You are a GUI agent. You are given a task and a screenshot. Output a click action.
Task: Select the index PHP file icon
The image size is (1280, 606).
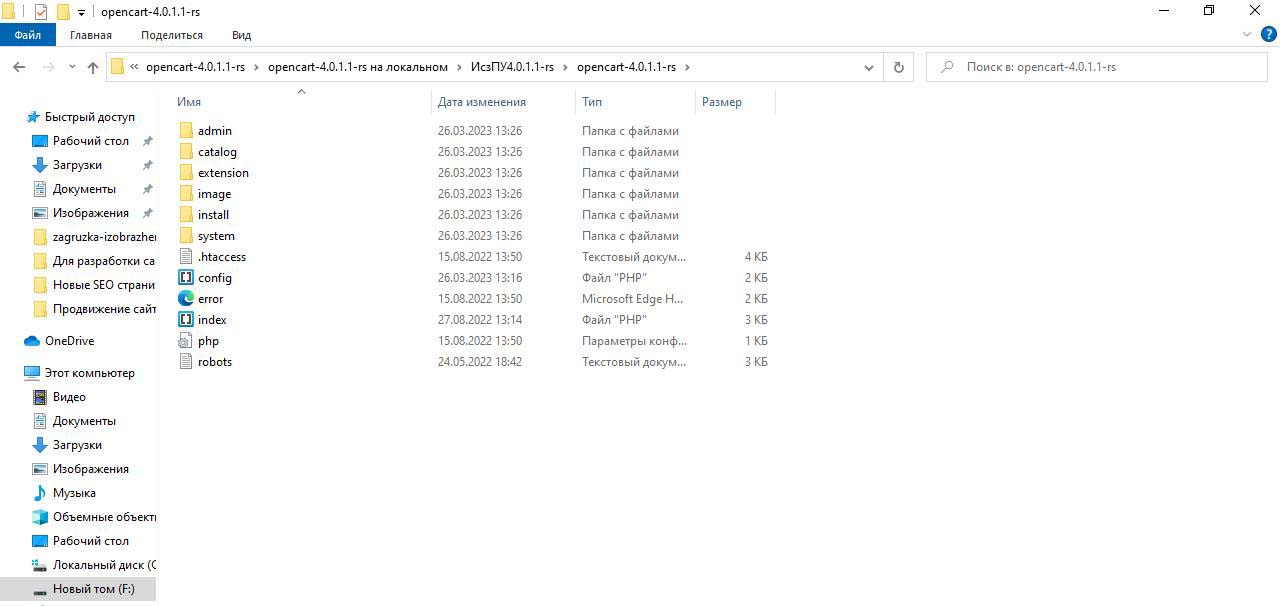click(186, 320)
